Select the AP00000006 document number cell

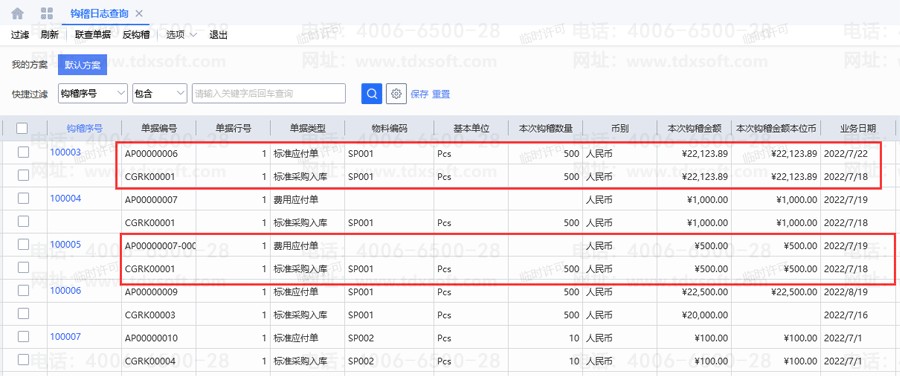click(151, 154)
